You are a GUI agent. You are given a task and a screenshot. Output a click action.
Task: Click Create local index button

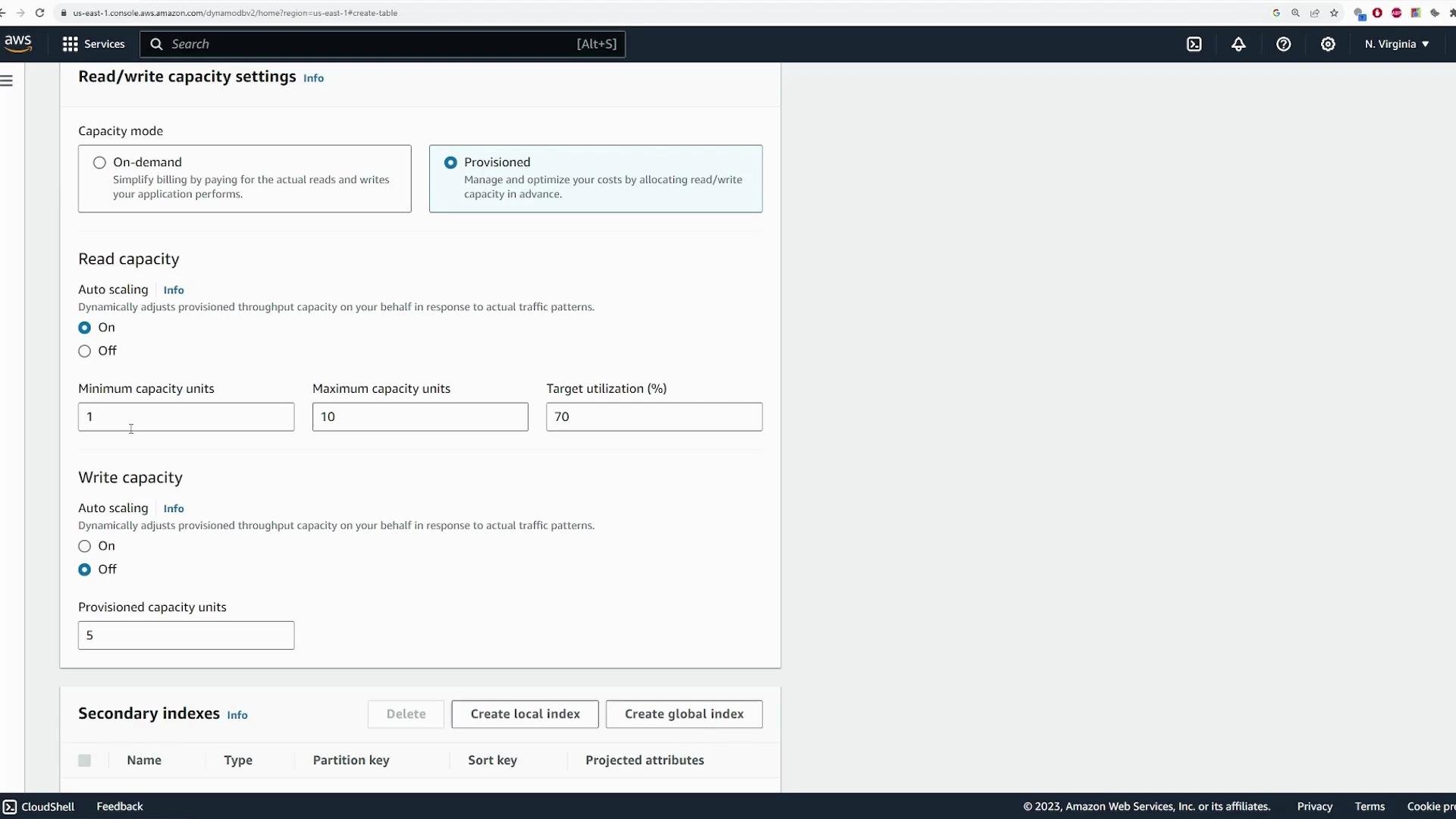point(525,714)
